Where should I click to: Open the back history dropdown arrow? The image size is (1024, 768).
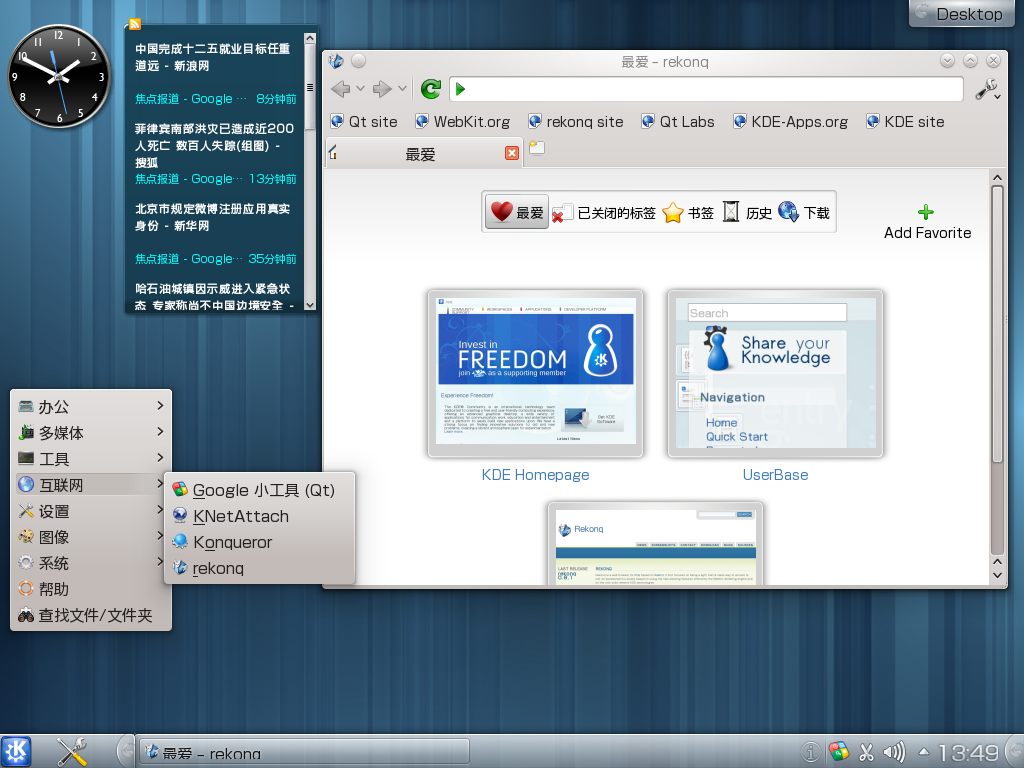pos(360,89)
